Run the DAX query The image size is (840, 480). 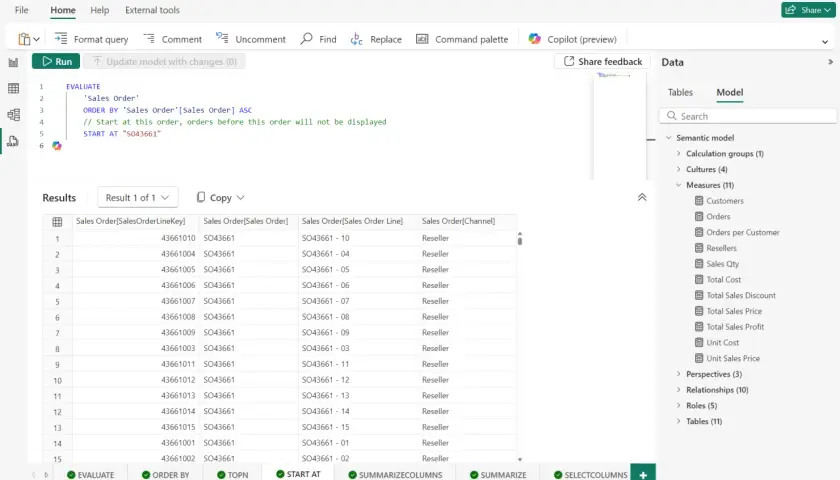[56, 62]
